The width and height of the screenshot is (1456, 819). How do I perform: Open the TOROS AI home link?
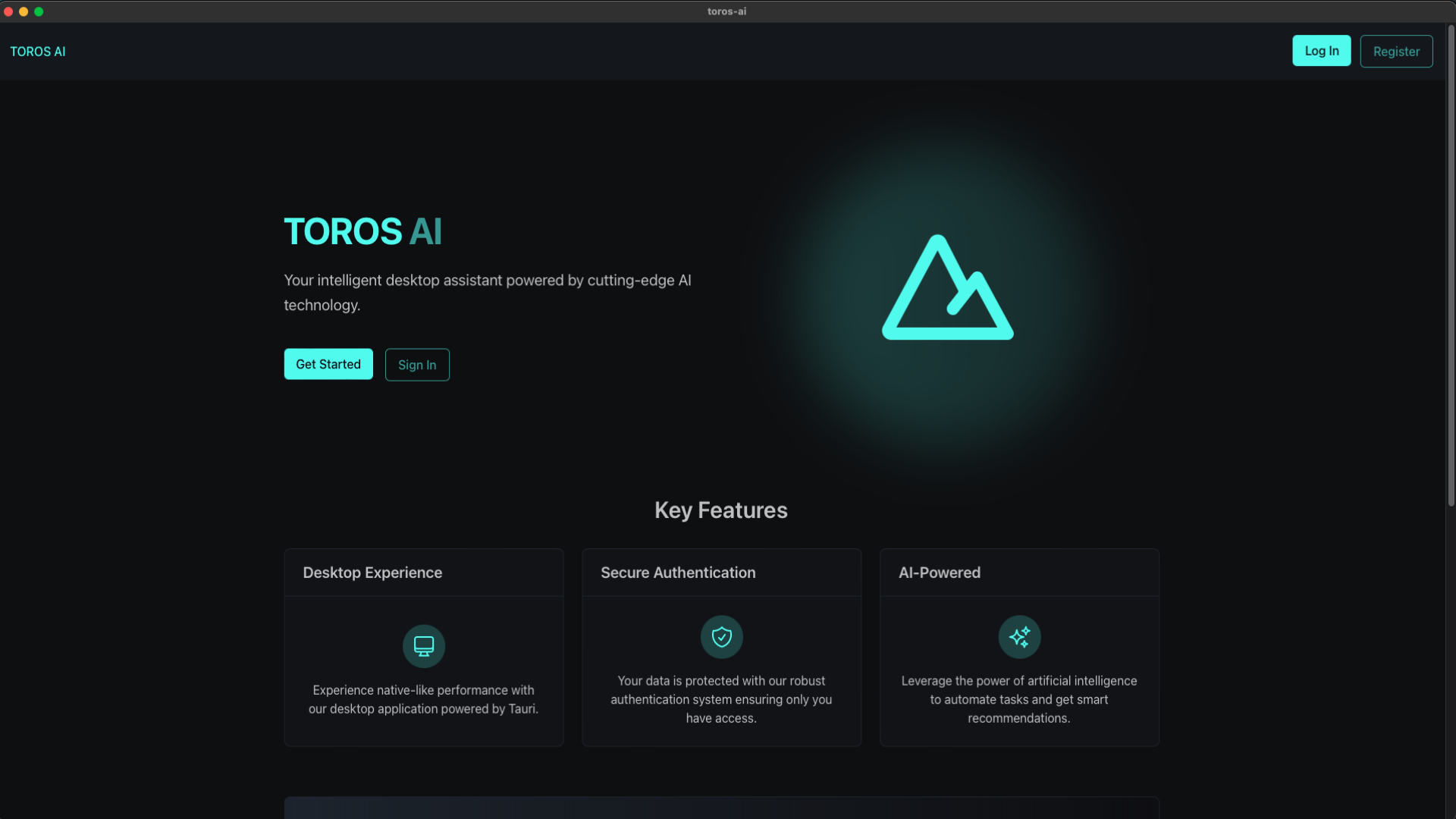pyautogui.click(x=38, y=52)
